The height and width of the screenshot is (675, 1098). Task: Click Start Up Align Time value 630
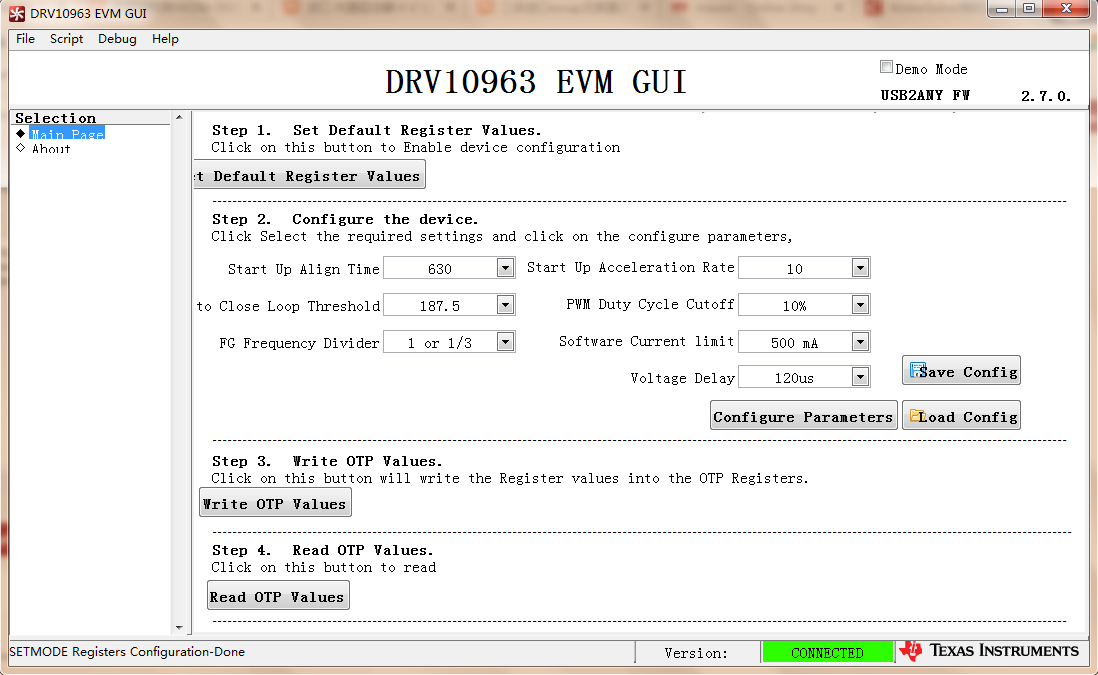point(440,268)
